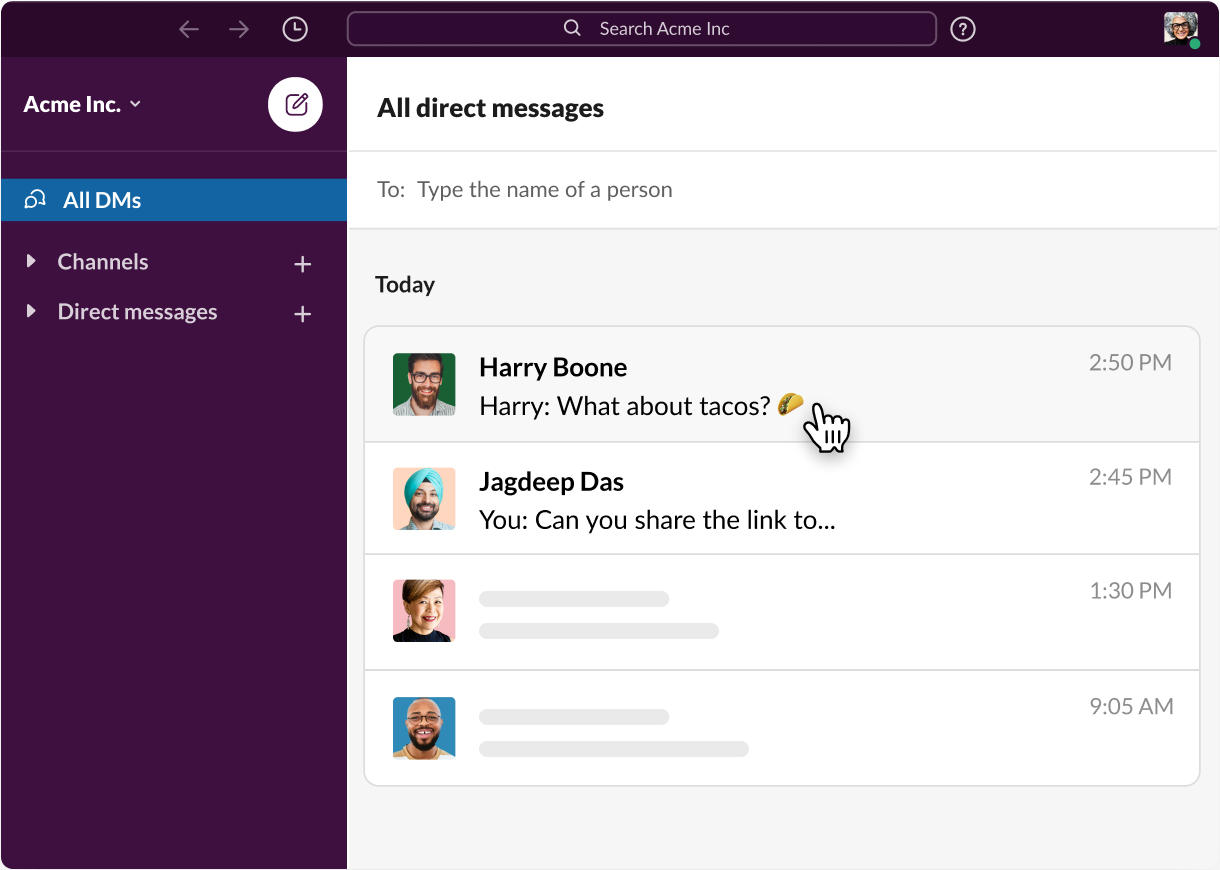This screenshot has width=1220, height=870.
Task: Select the All DMs sidebar item
Action: tap(101, 199)
